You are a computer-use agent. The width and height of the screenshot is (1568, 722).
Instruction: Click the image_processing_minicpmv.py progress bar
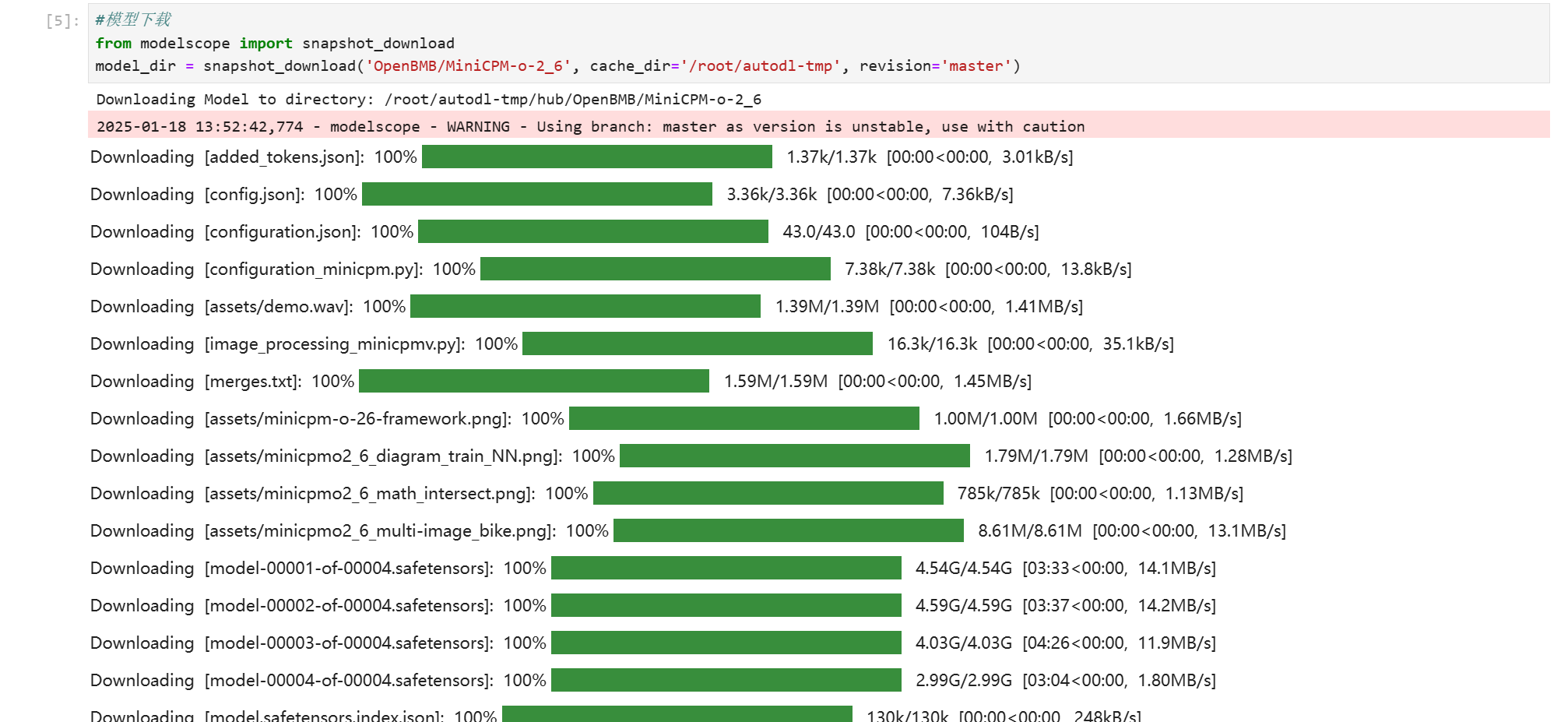pos(697,344)
